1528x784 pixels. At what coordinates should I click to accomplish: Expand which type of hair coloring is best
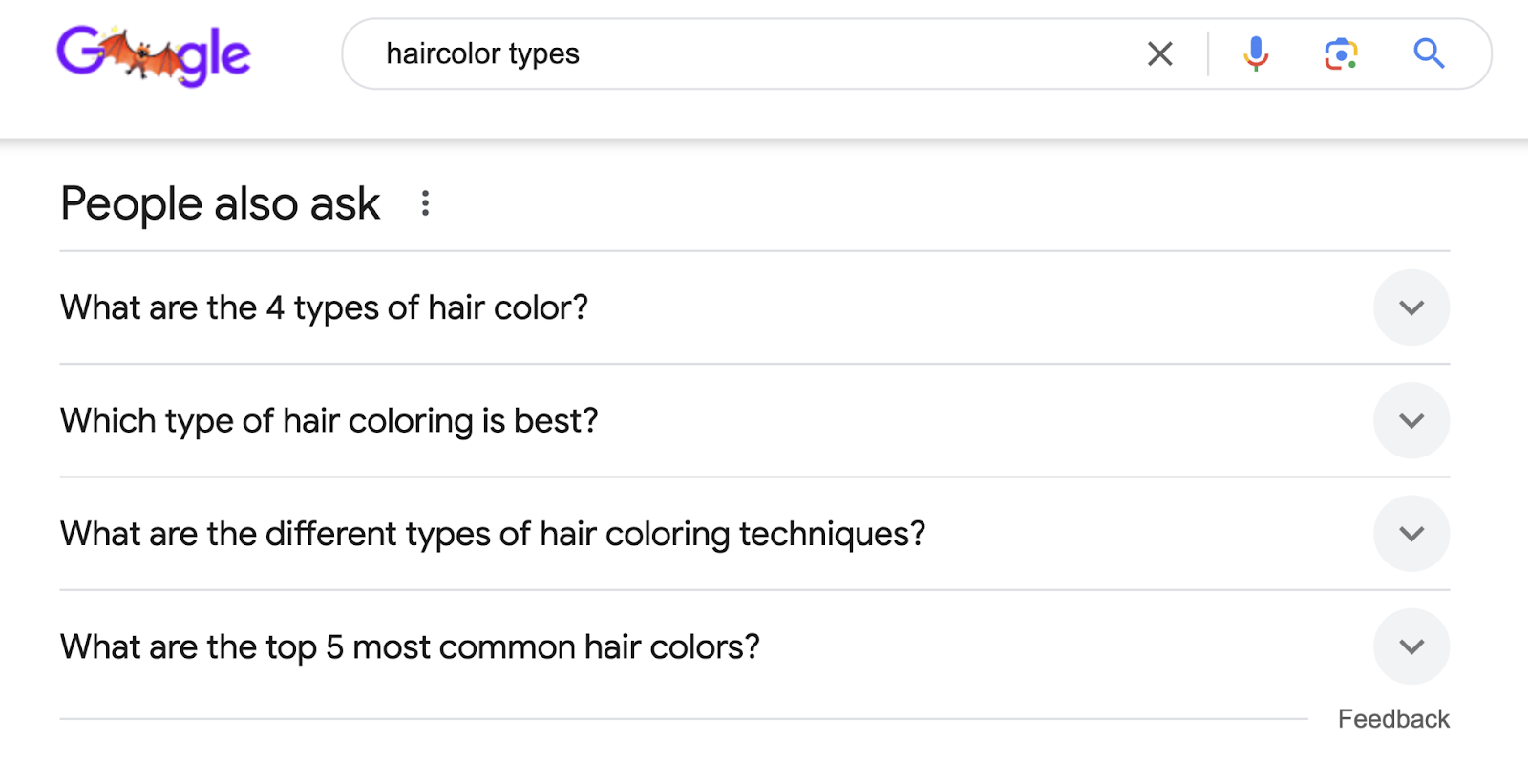point(1411,420)
